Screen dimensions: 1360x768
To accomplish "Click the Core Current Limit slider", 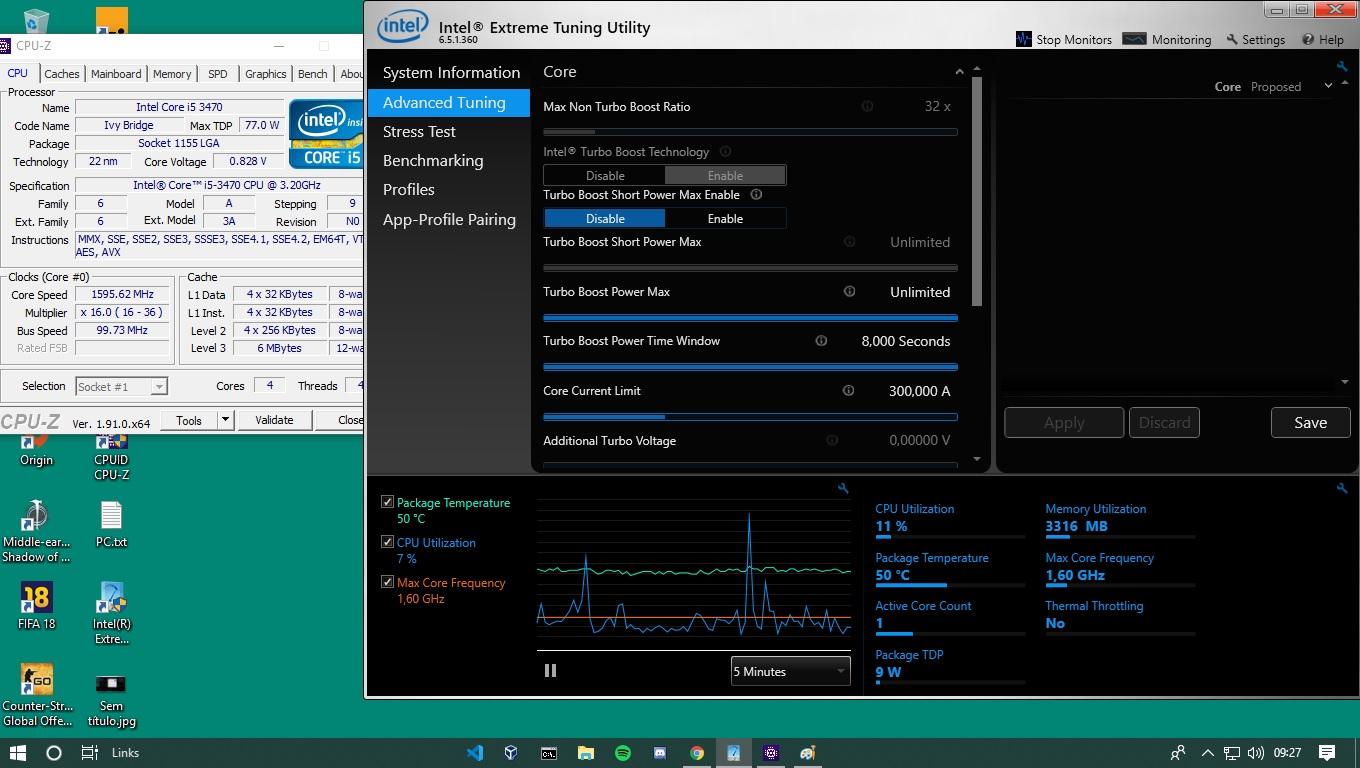I will click(750, 416).
